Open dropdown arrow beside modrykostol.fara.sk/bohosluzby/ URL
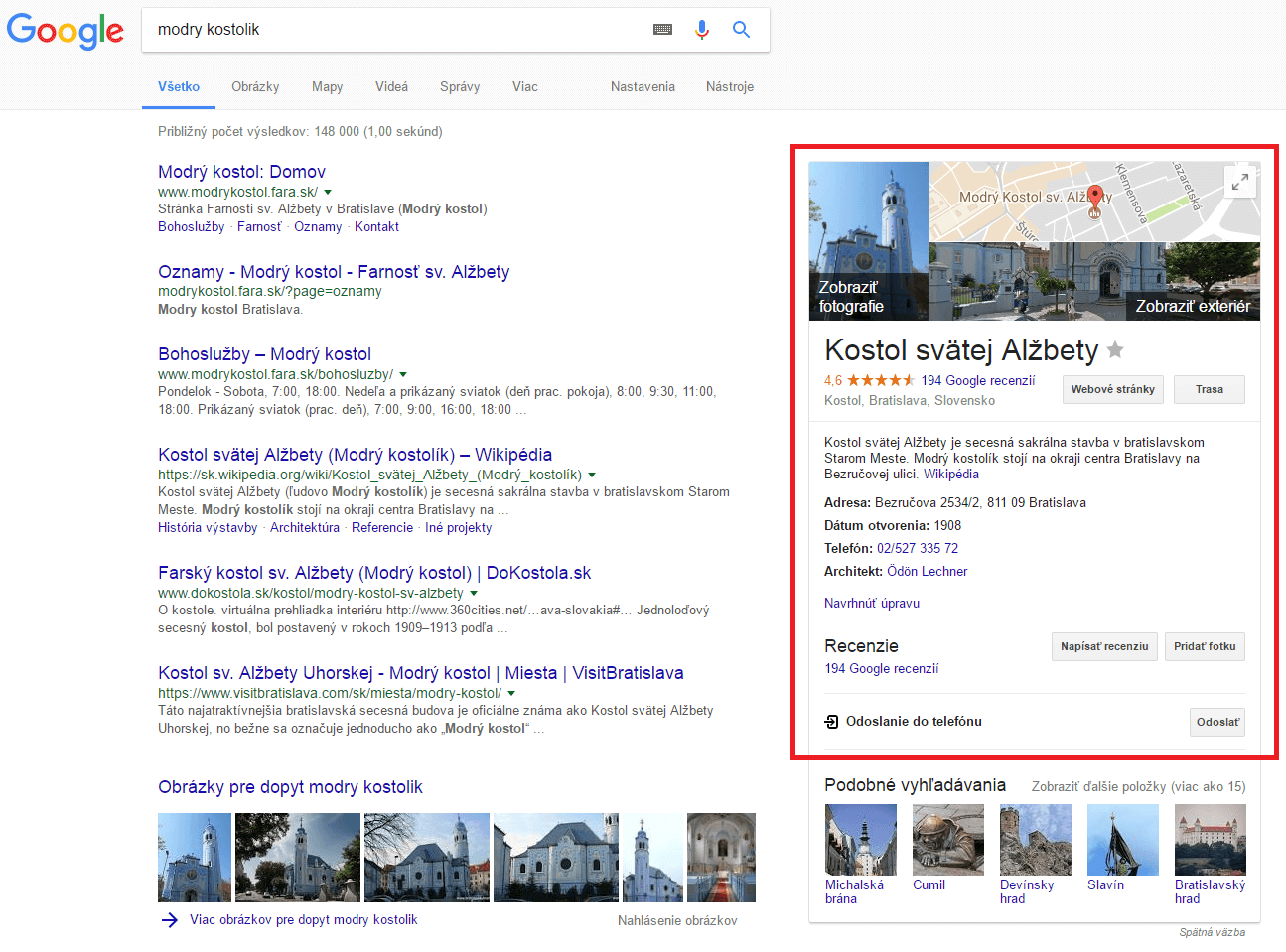Image resolution: width=1286 pixels, height=952 pixels. click(403, 374)
